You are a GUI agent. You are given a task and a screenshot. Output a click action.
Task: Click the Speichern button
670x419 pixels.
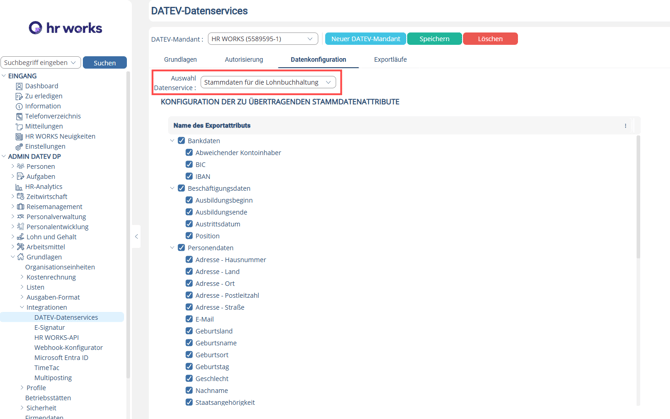[434, 39]
